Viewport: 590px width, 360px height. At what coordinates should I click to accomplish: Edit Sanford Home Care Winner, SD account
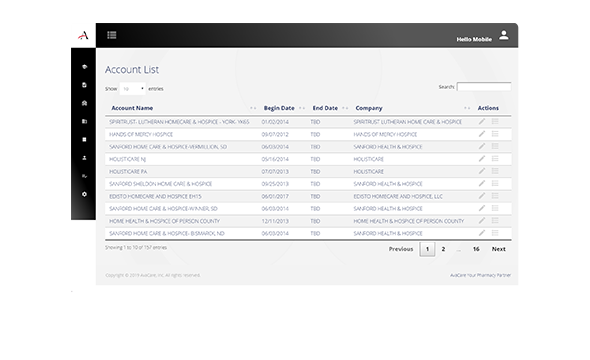click(482, 208)
